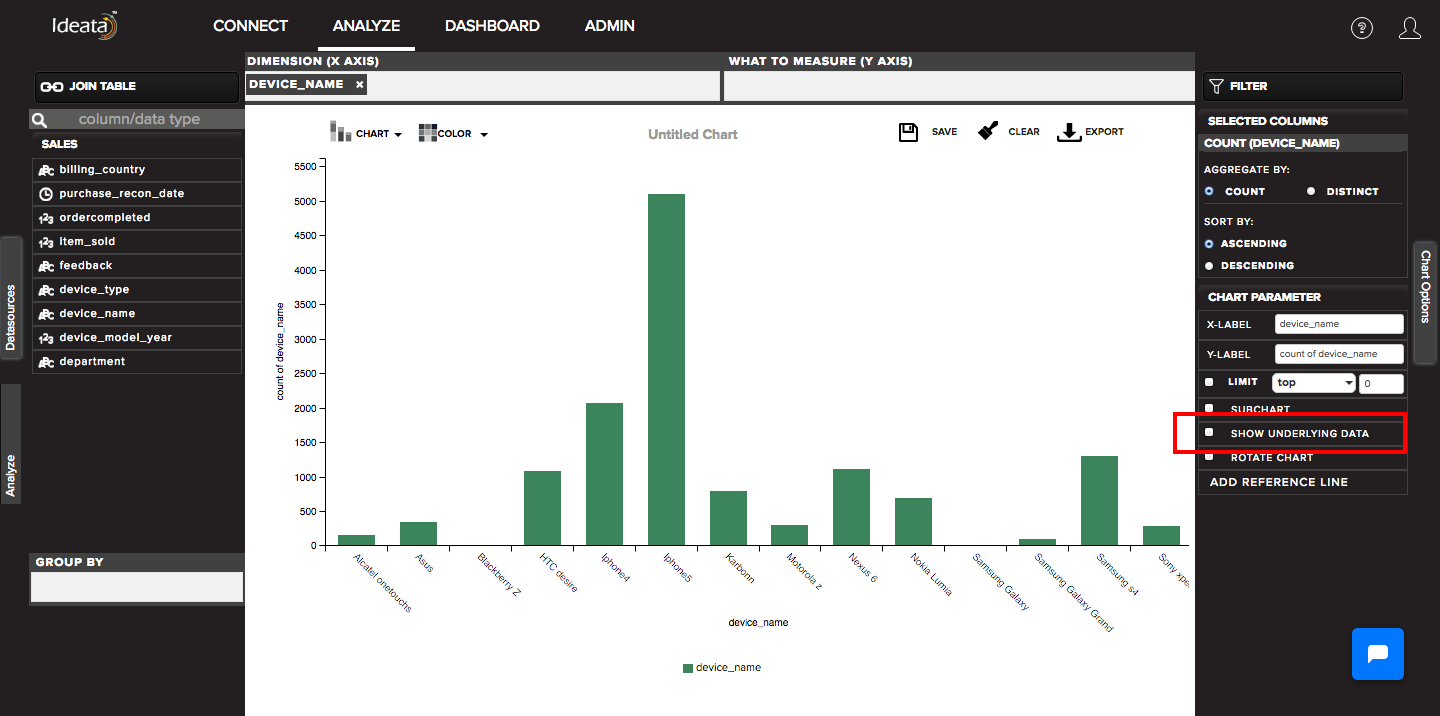Choose Ascending sort order
This screenshot has width=1440, height=716.
[1209, 243]
